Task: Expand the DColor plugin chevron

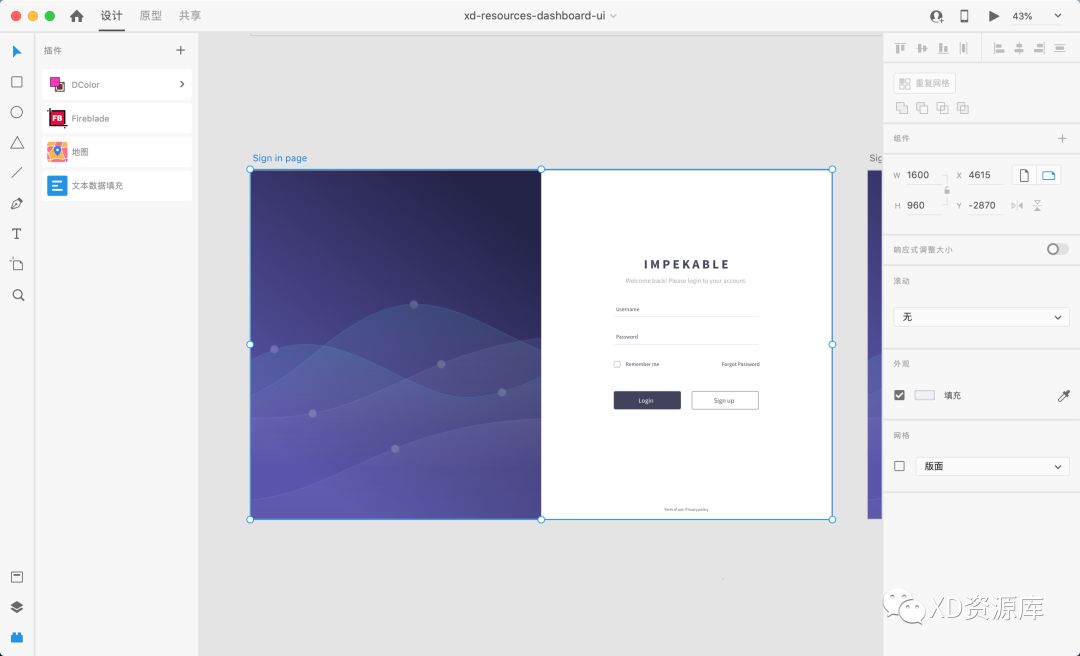Action: click(182, 84)
